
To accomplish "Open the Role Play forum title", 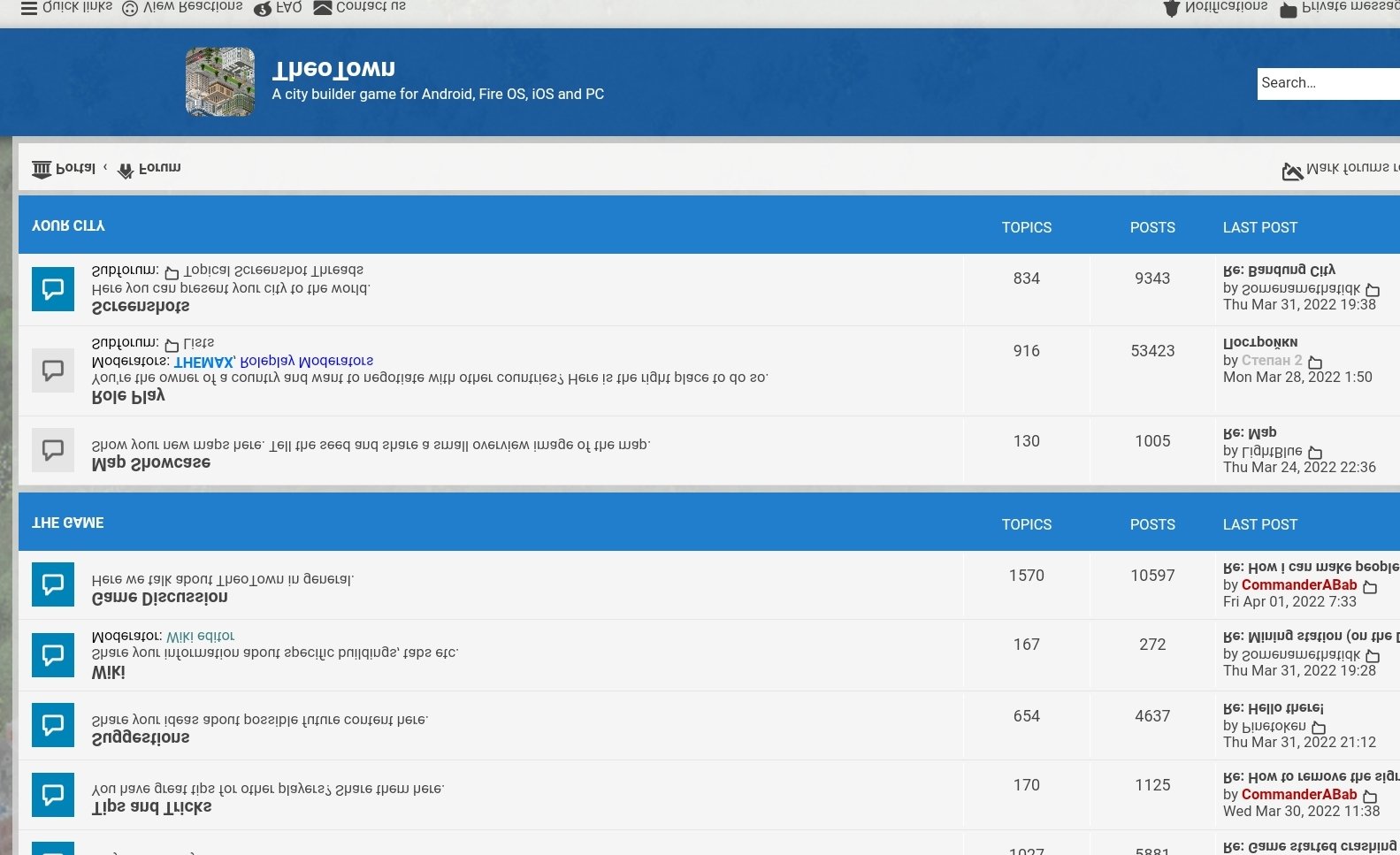I will click(128, 396).
